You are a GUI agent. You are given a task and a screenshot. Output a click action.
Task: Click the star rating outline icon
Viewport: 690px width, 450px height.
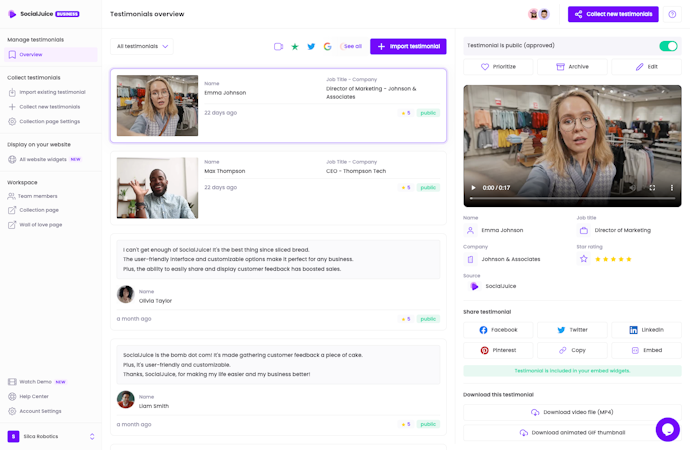coord(584,259)
